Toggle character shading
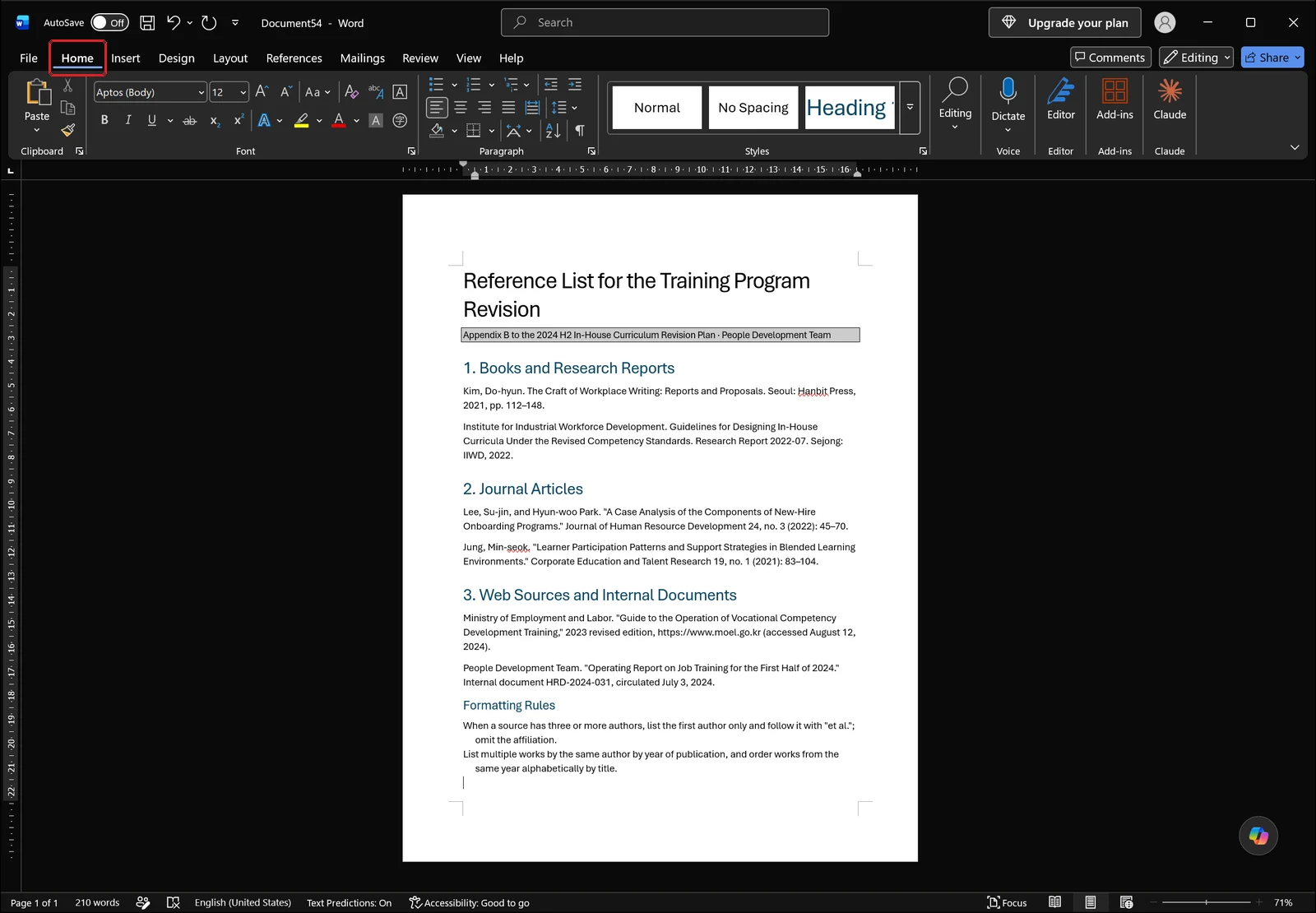The image size is (1316, 913). point(376,121)
